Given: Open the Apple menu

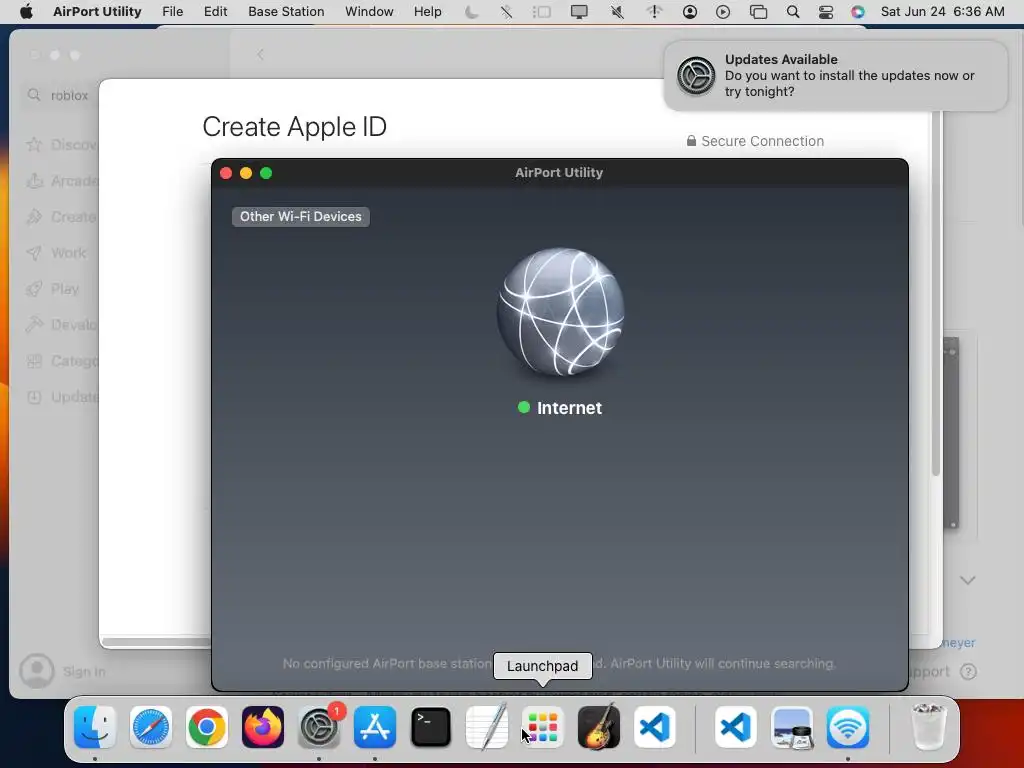Looking at the screenshot, I should click(26, 12).
